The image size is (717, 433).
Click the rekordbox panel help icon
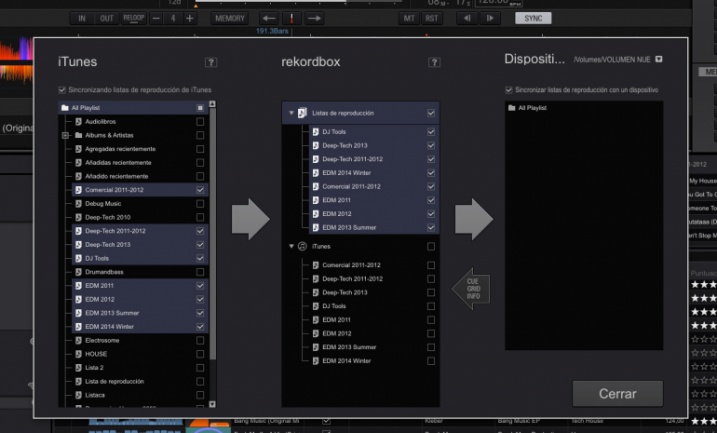tap(434, 62)
